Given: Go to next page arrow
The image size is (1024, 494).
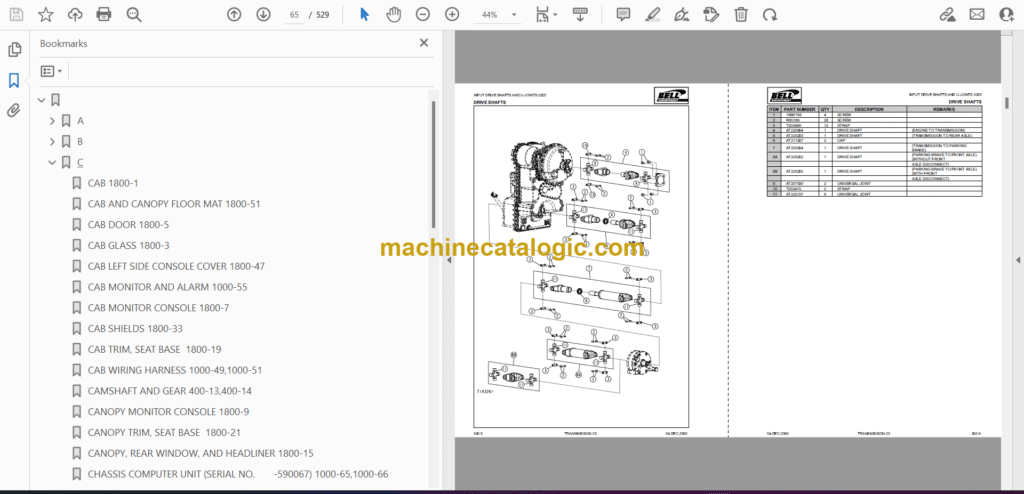Looking at the screenshot, I should 263,14.
